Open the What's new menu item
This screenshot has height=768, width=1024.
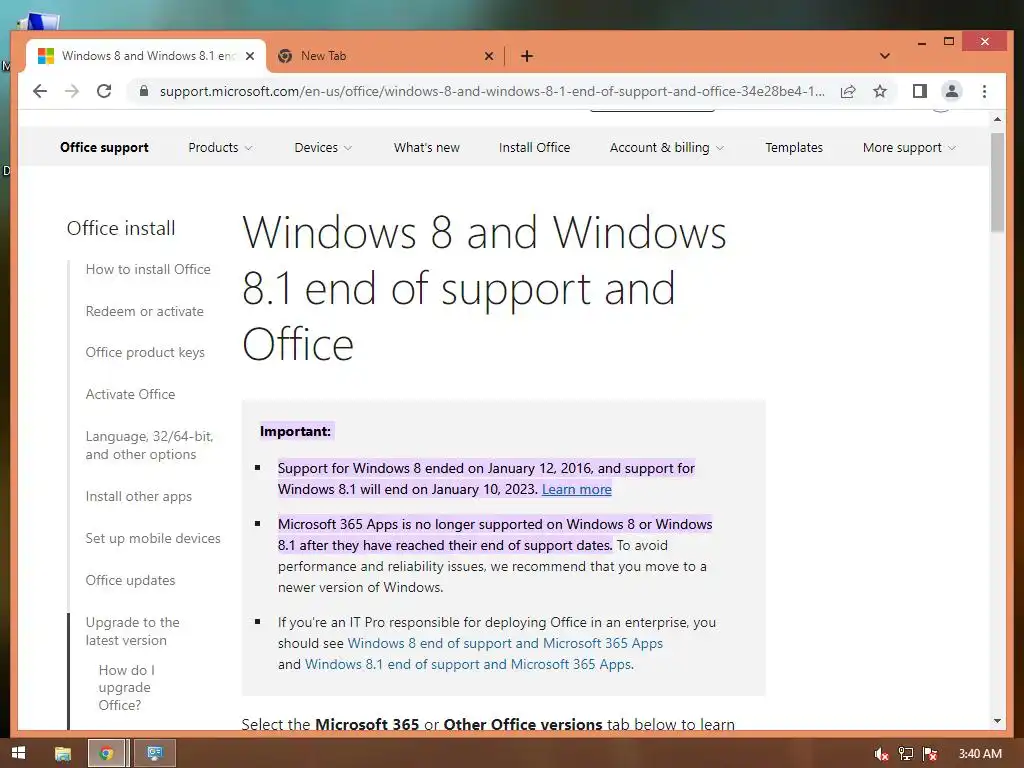point(426,148)
